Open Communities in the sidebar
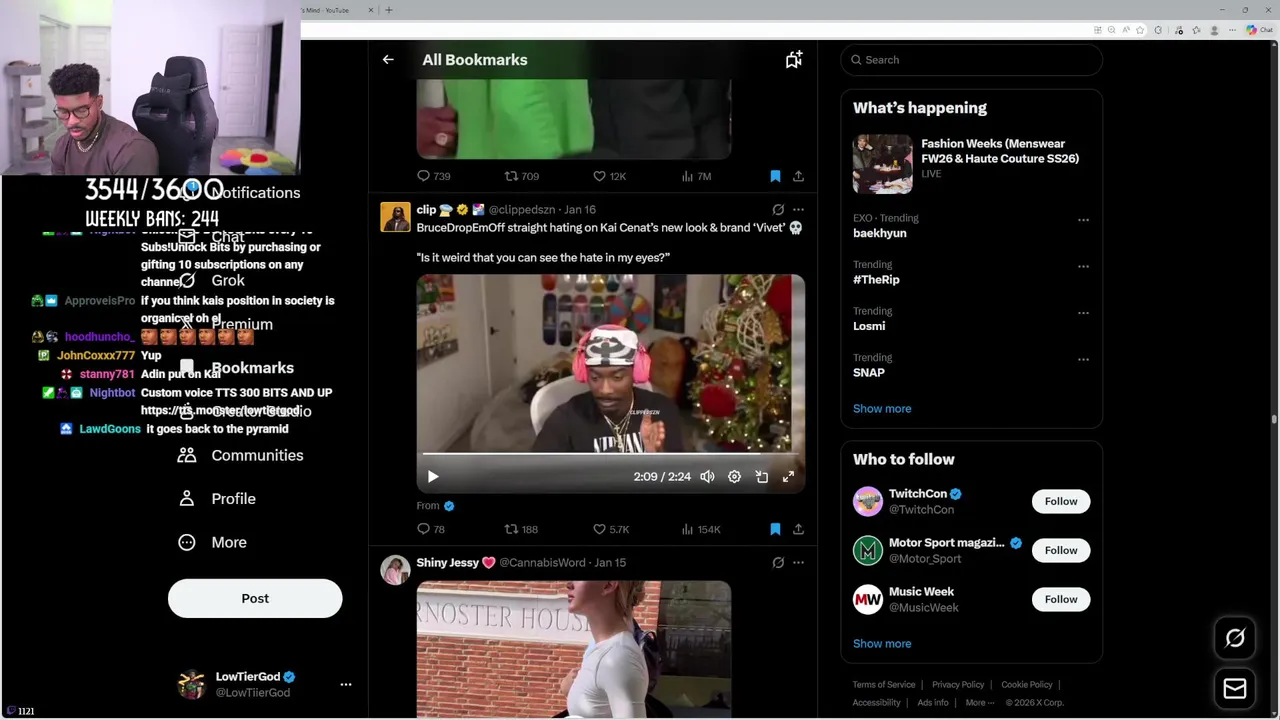1280x720 pixels. (240, 455)
